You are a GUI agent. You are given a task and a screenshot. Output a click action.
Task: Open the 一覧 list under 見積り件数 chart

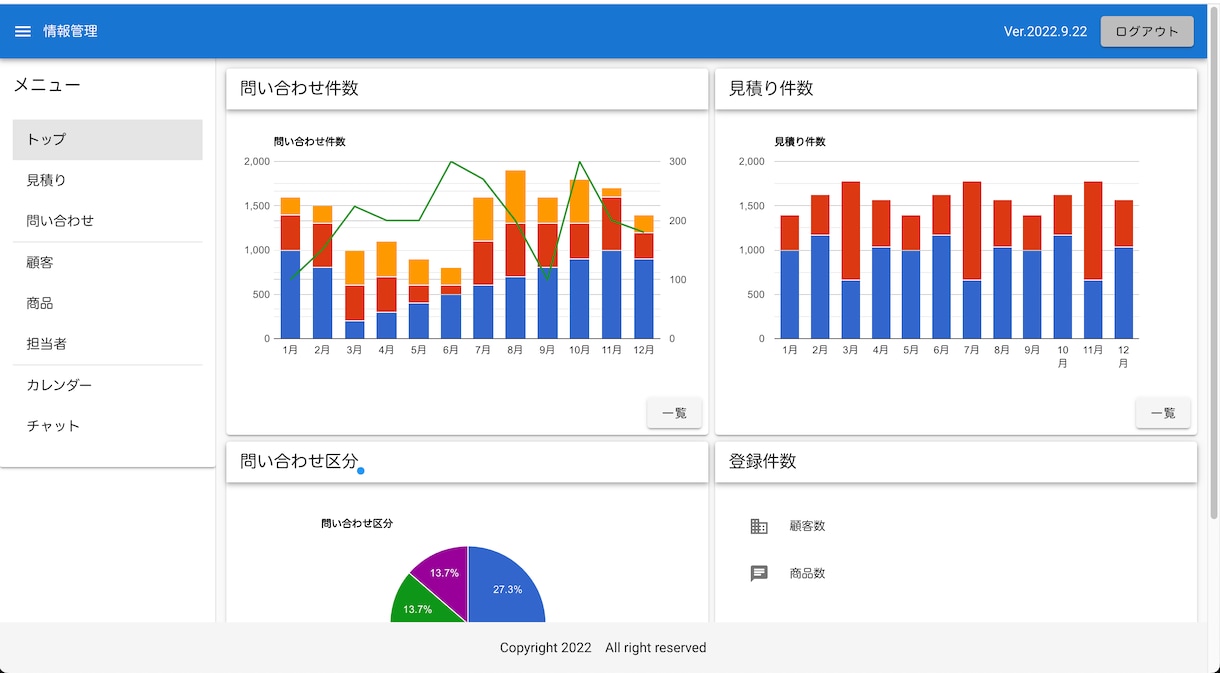coord(1163,413)
